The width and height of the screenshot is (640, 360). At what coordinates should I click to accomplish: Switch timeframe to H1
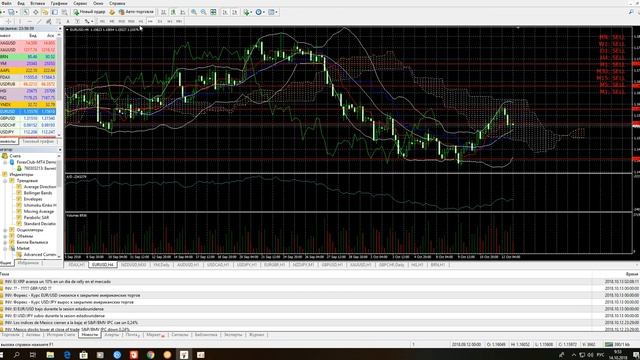pos(141,21)
